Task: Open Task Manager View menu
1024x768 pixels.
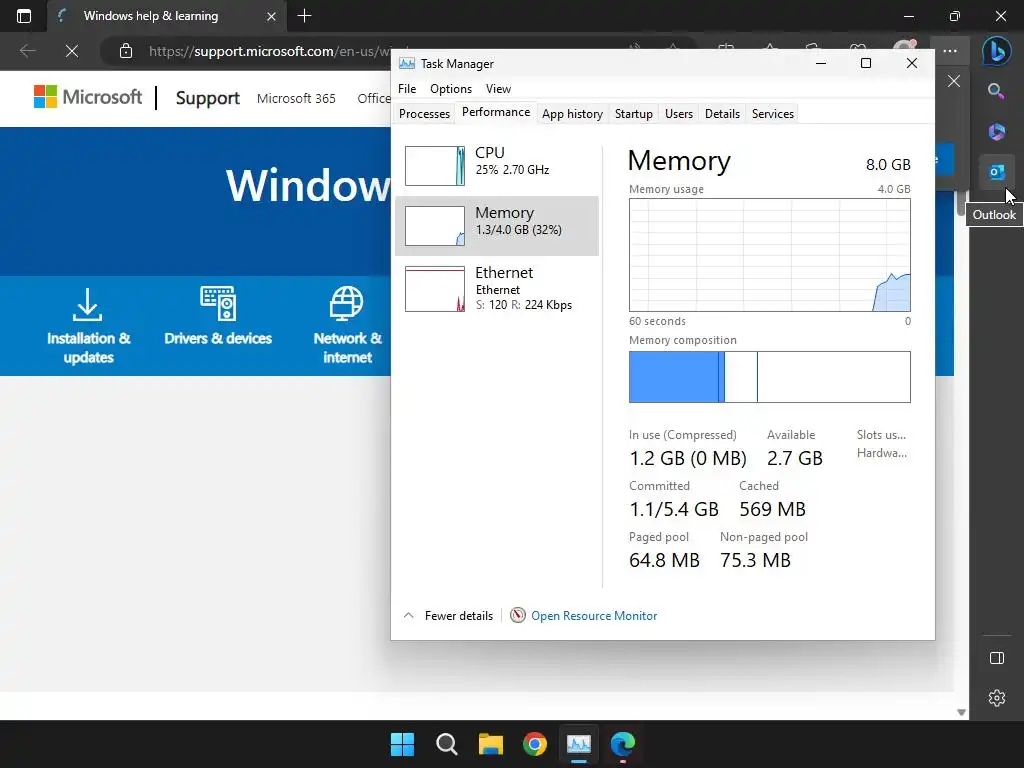Action: [498, 89]
